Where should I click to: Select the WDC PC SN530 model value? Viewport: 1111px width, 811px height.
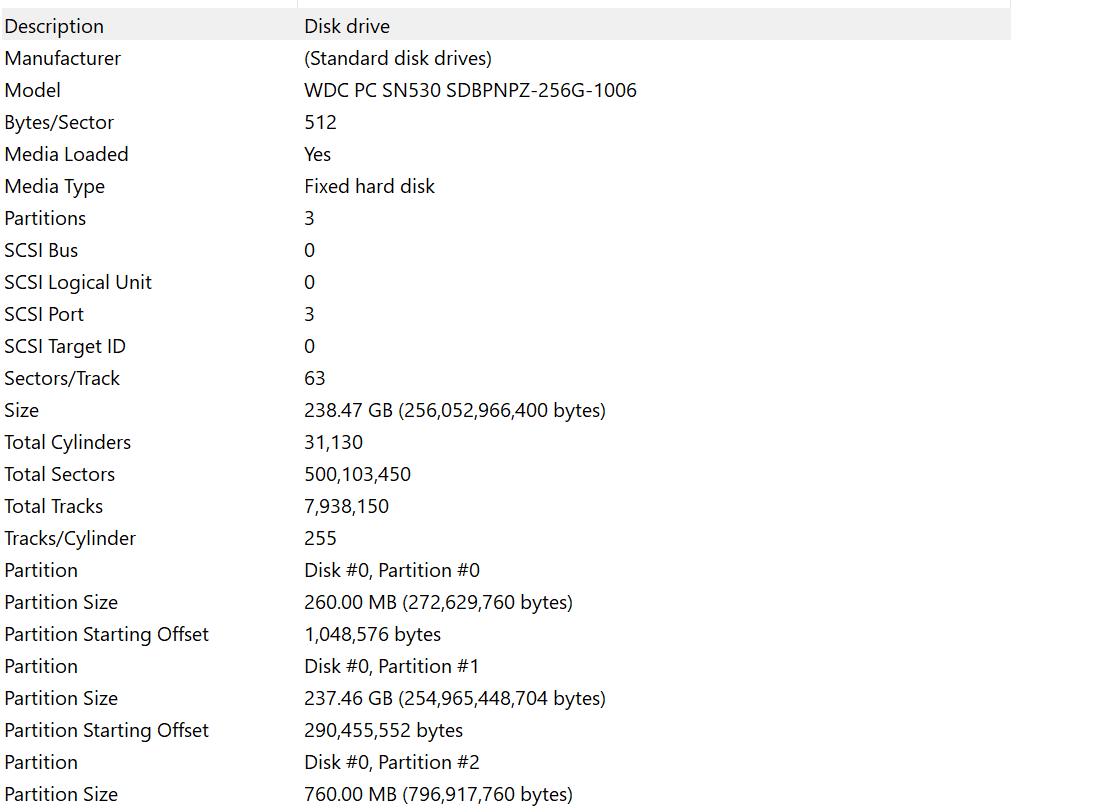pos(470,90)
